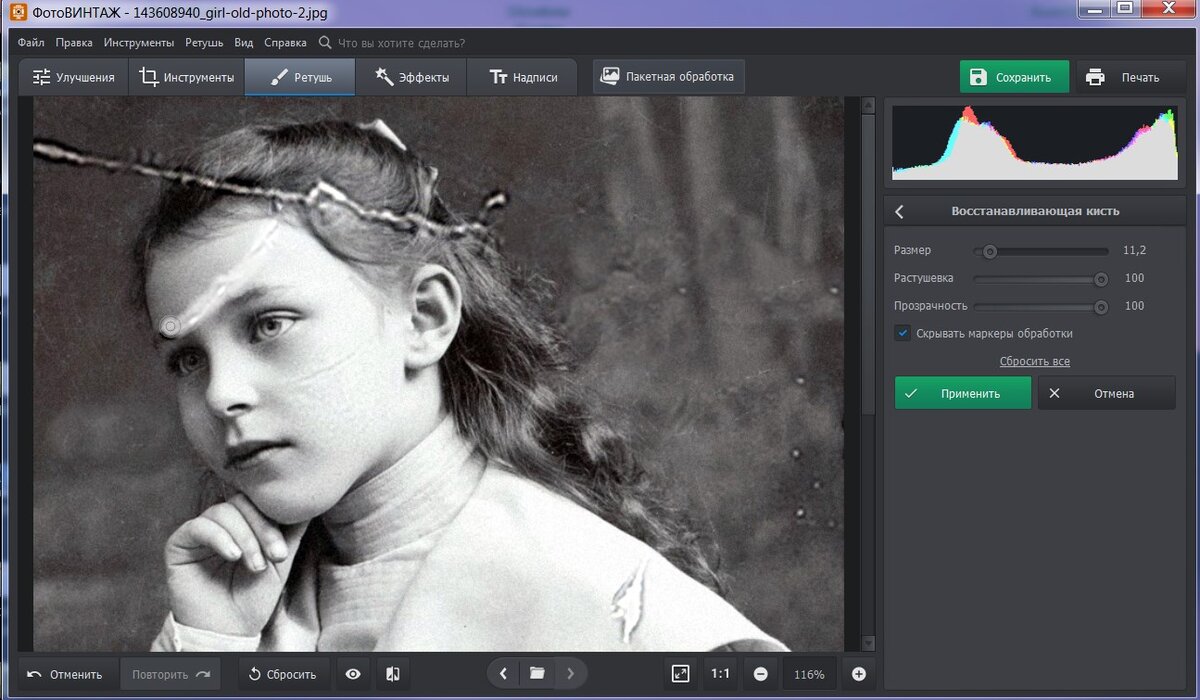Viewport: 1200px width, 700px height.
Task: Click the Отменить undo button
Action: (65, 674)
